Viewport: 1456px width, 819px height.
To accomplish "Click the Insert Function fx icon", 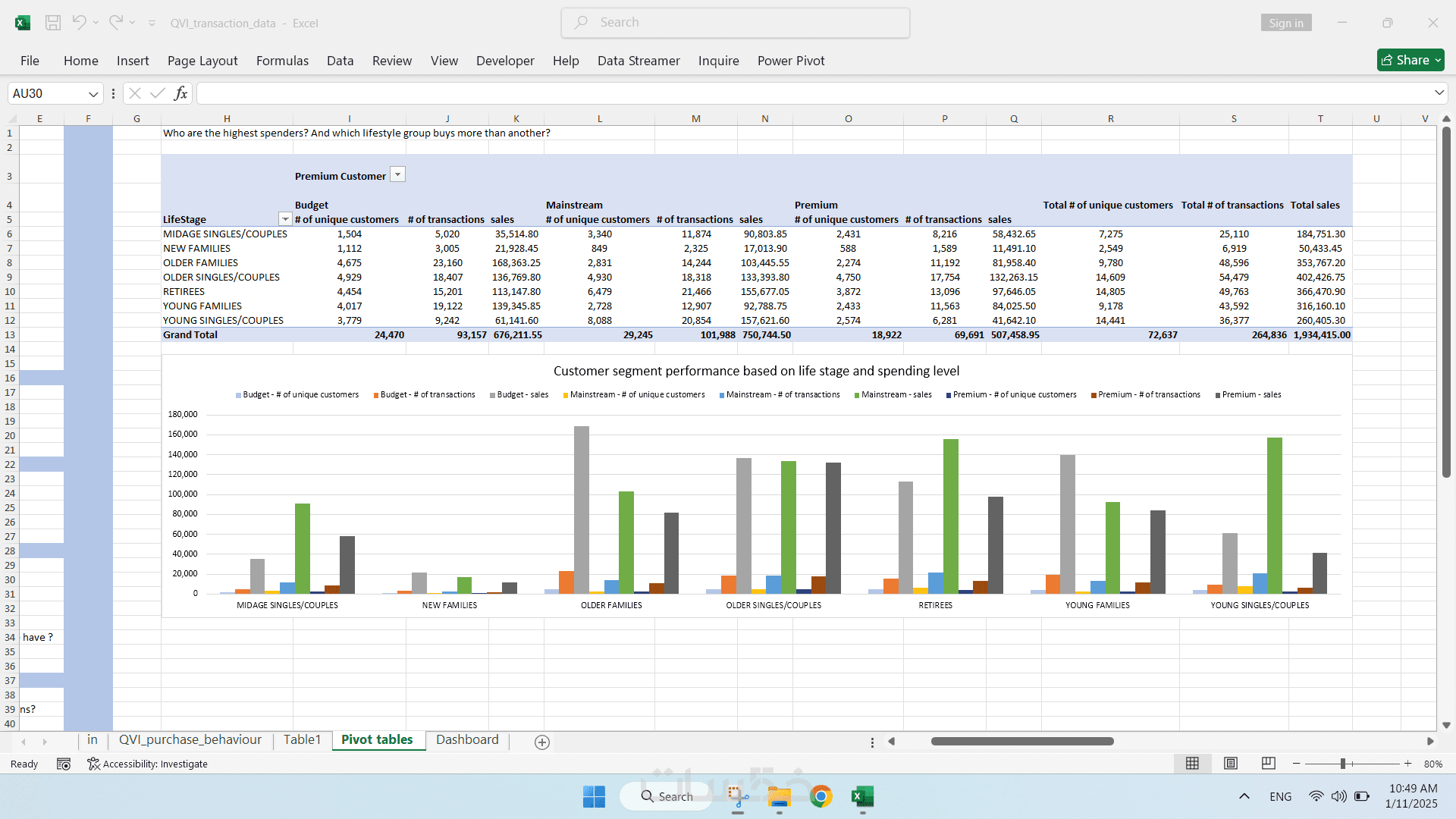I will coord(180,93).
